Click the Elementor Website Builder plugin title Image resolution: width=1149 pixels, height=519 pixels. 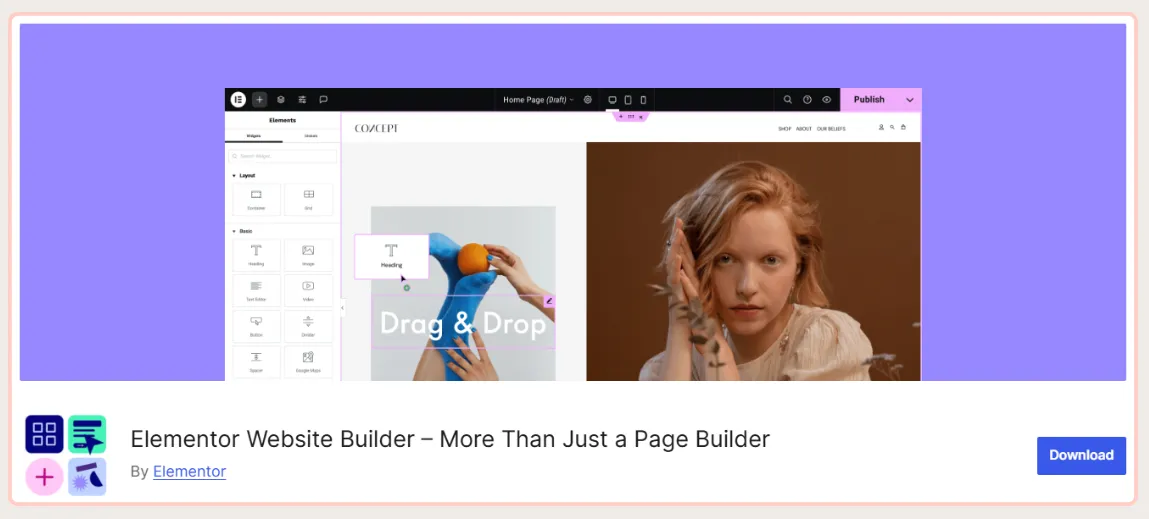(x=450, y=439)
